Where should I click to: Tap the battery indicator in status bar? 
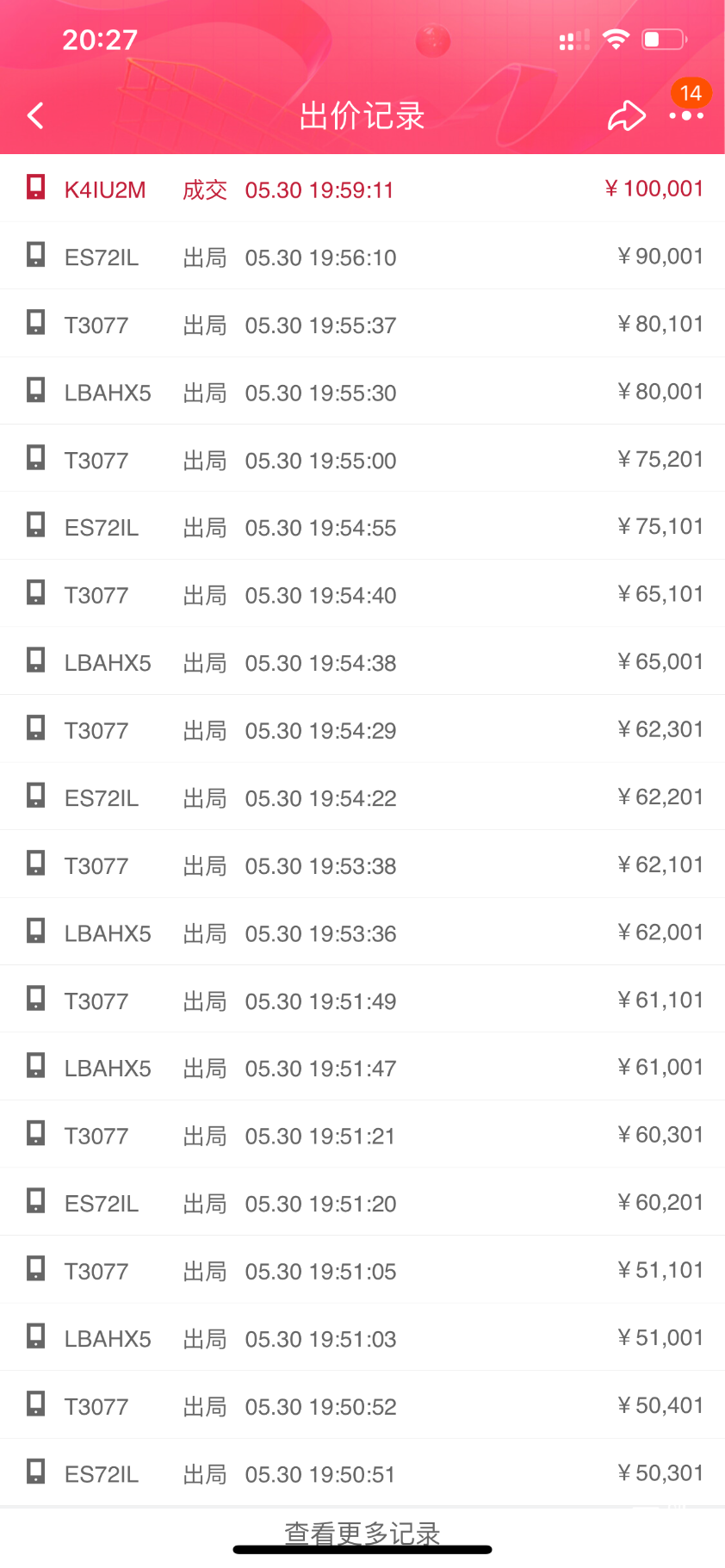click(664, 40)
